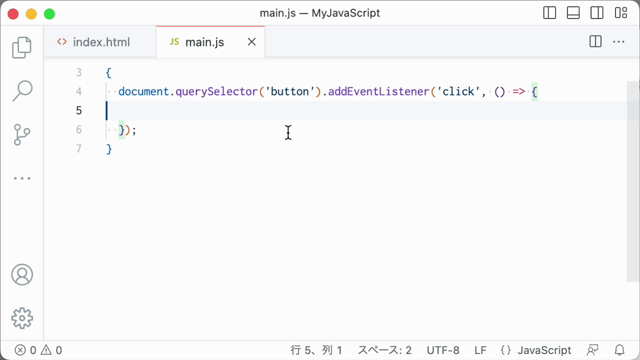Click the closing brace on line 7
This screenshot has width=640, height=360.
(109, 149)
